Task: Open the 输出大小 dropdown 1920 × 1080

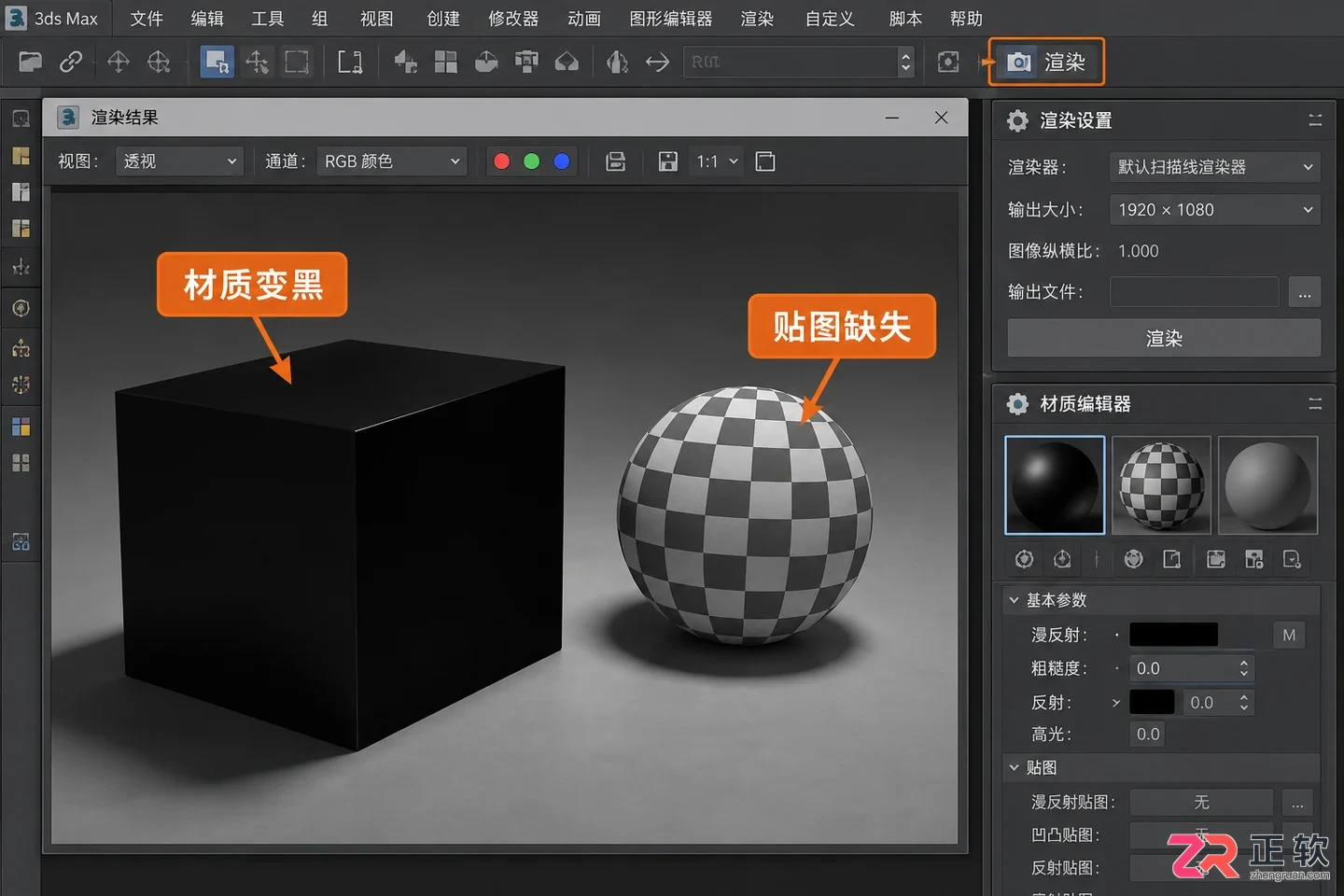Action: pyautogui.click(x=1215, y=210)
